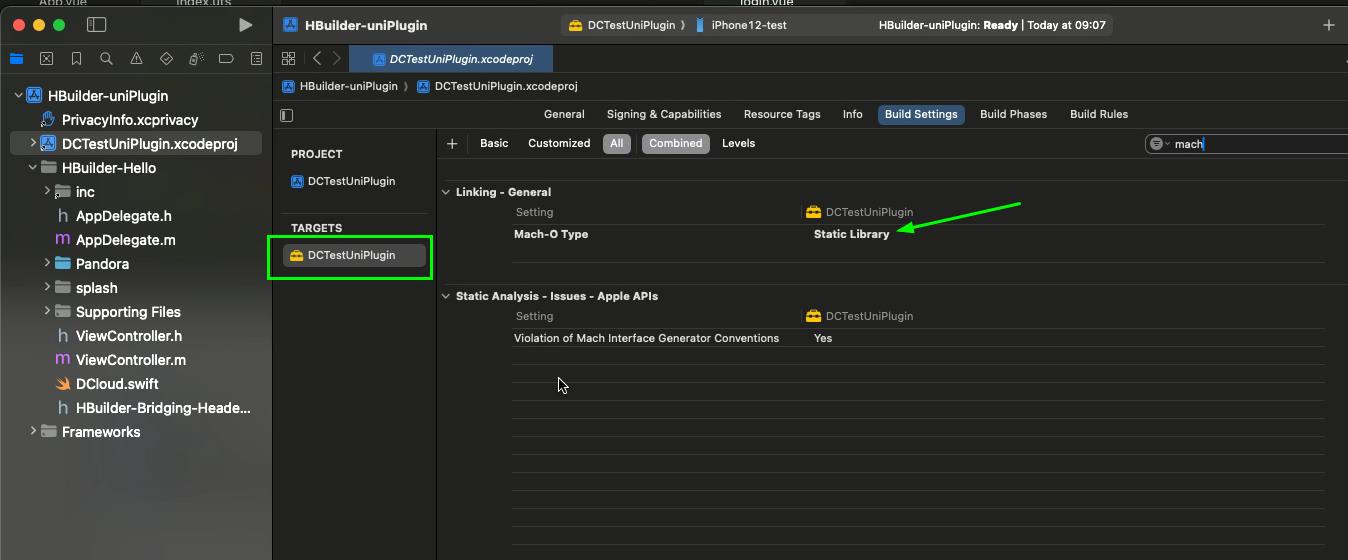Switch to Signing & Capabilities tab
Screen dimensions: 1348x560
[x=664, y=114]
